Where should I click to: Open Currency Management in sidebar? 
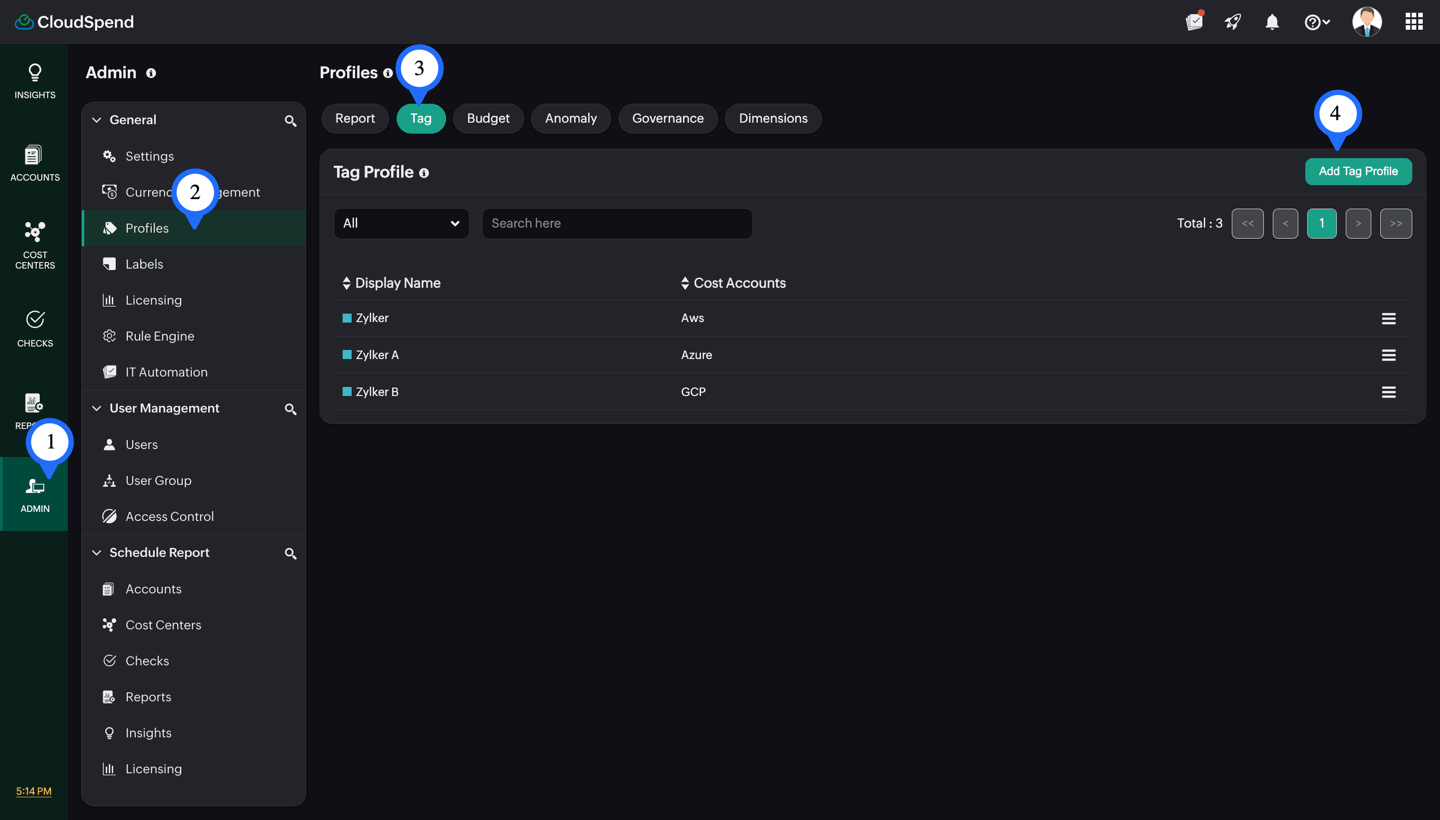[194, 192]
